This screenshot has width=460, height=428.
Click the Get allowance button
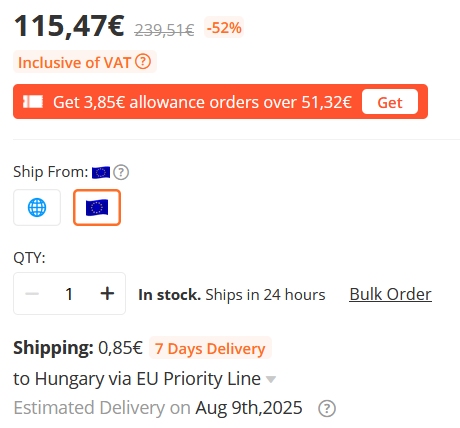click(x=390, y=102)
